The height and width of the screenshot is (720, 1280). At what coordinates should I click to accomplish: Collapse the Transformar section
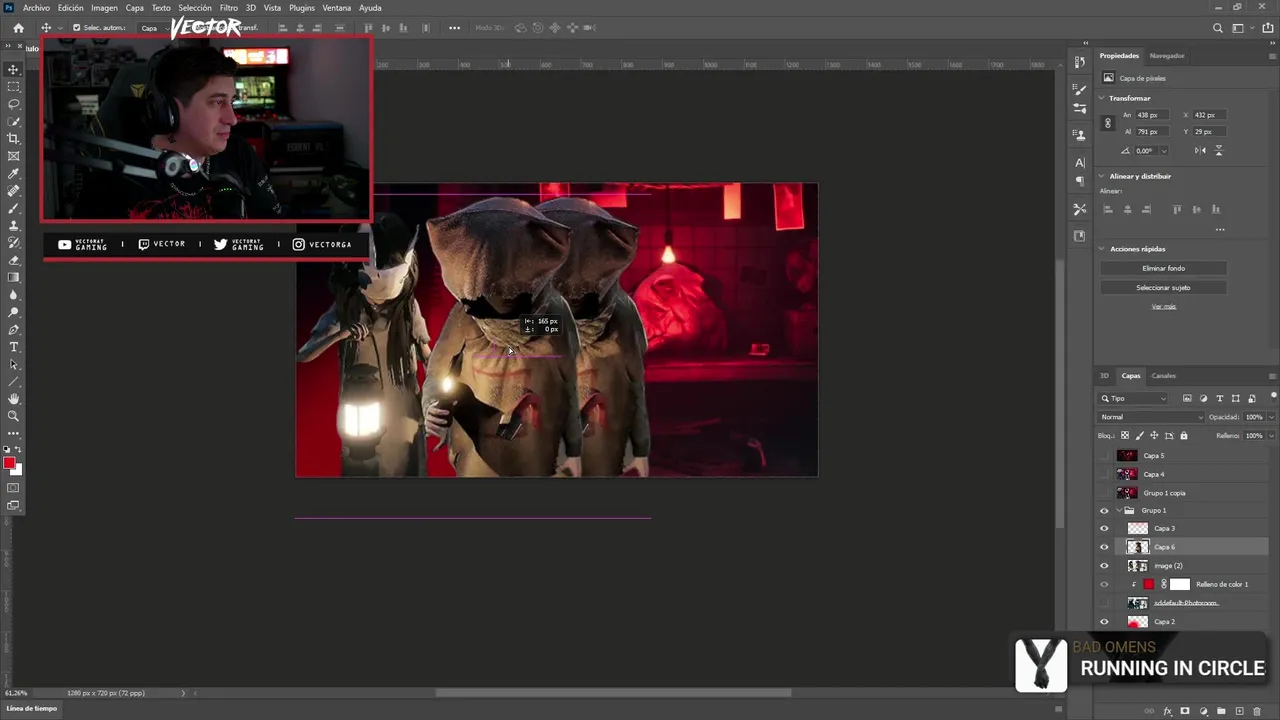click(x=1102, y=98)
